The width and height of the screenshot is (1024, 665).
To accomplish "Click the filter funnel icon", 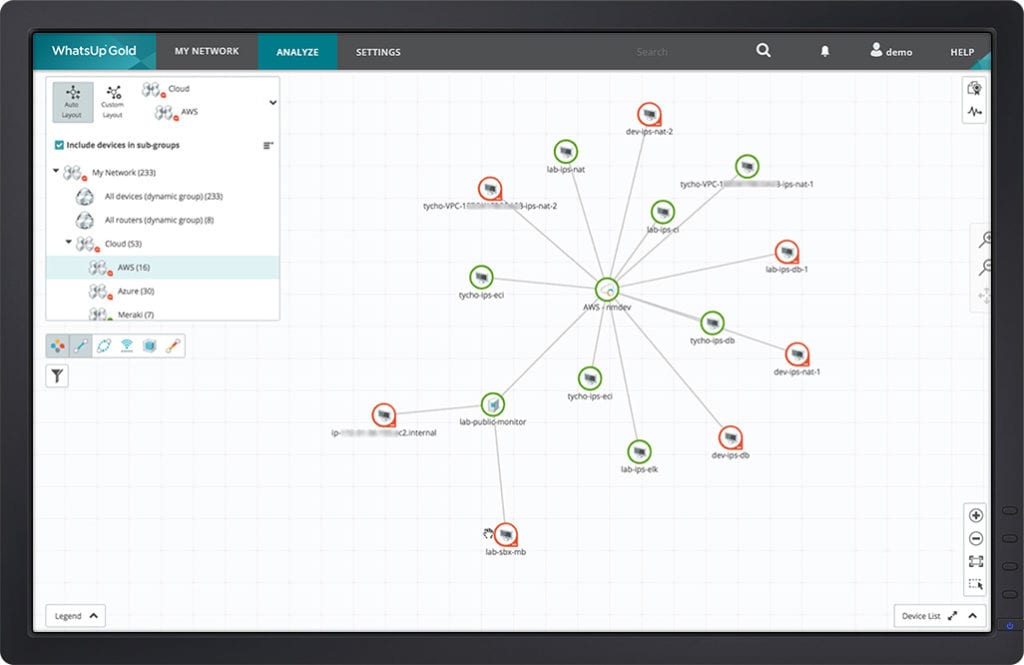I will (57, 376).
